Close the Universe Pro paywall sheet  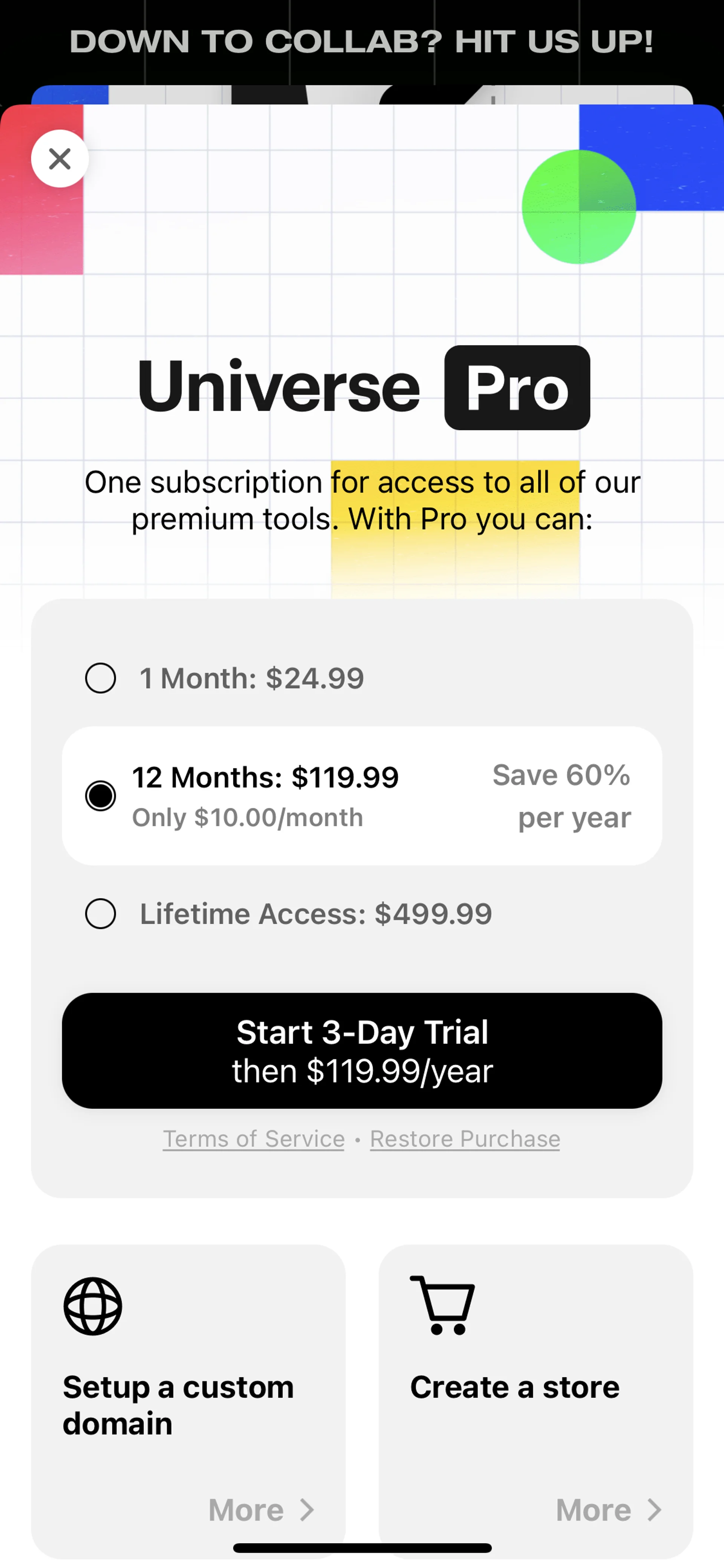[60, 159]
